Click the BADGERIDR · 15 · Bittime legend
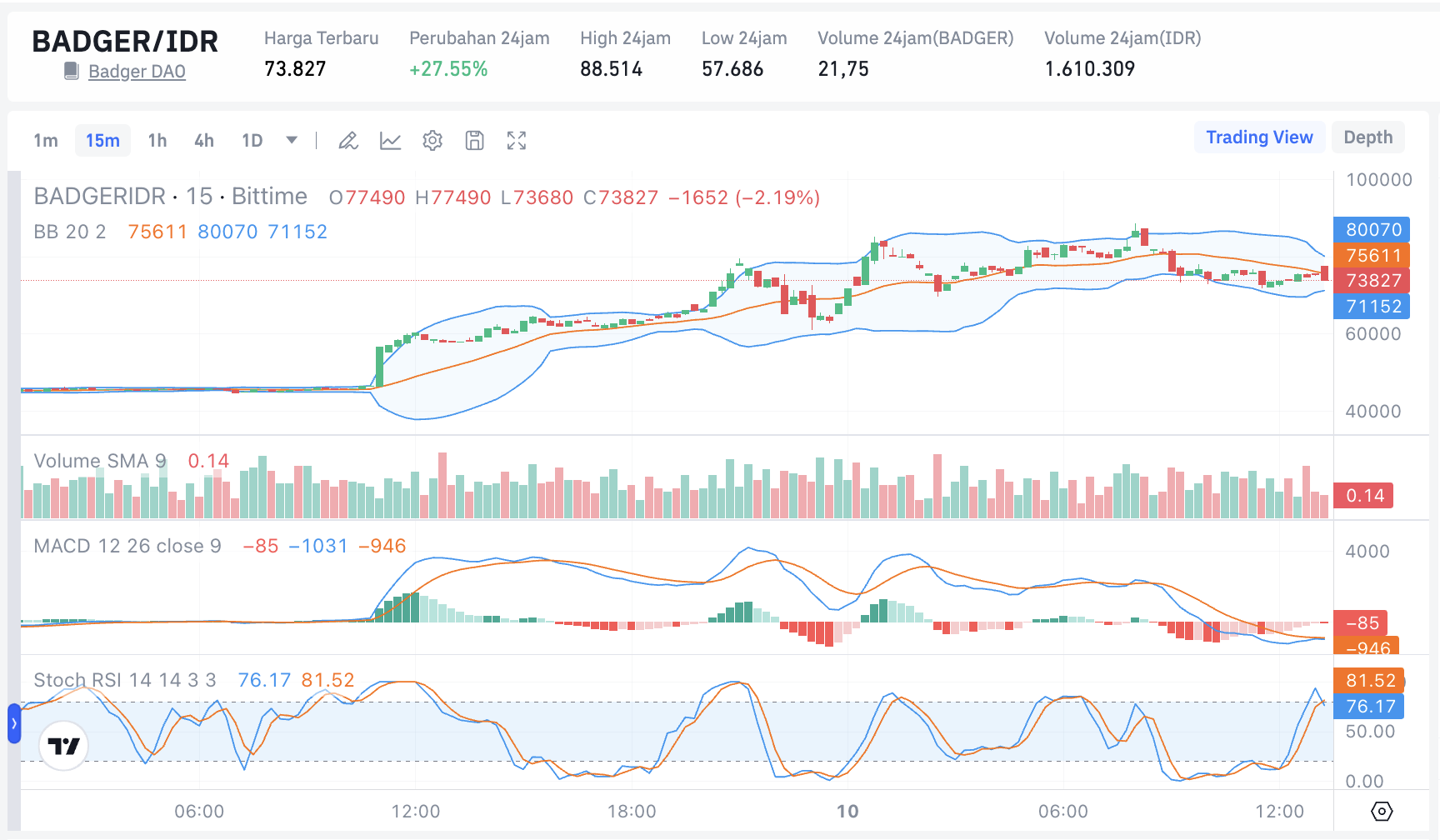Image resolution: width=1440 pixels, height=840 pixels. click(171, 197)
